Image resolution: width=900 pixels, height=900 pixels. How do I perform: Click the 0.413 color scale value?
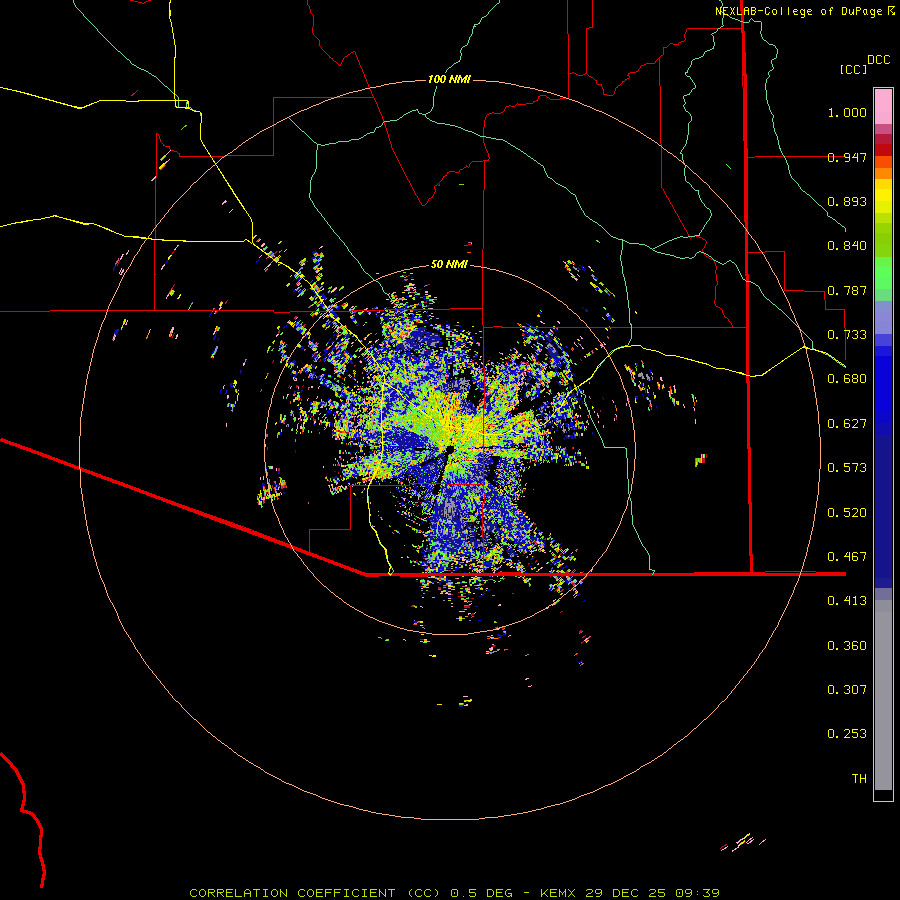(847, 601)
